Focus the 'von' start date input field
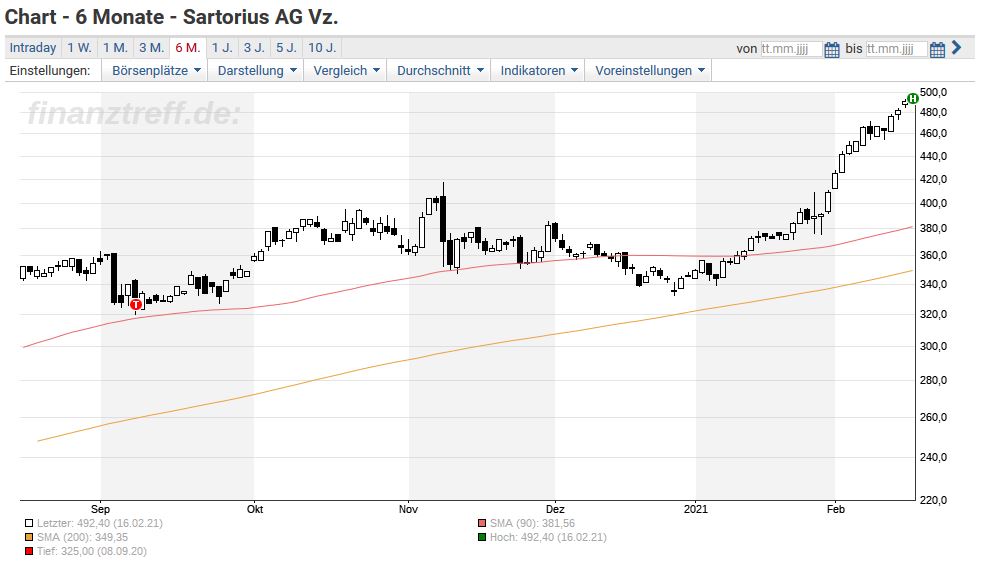Screen dimensions: 984x565 pyautogui.click(x=791, y=49)
